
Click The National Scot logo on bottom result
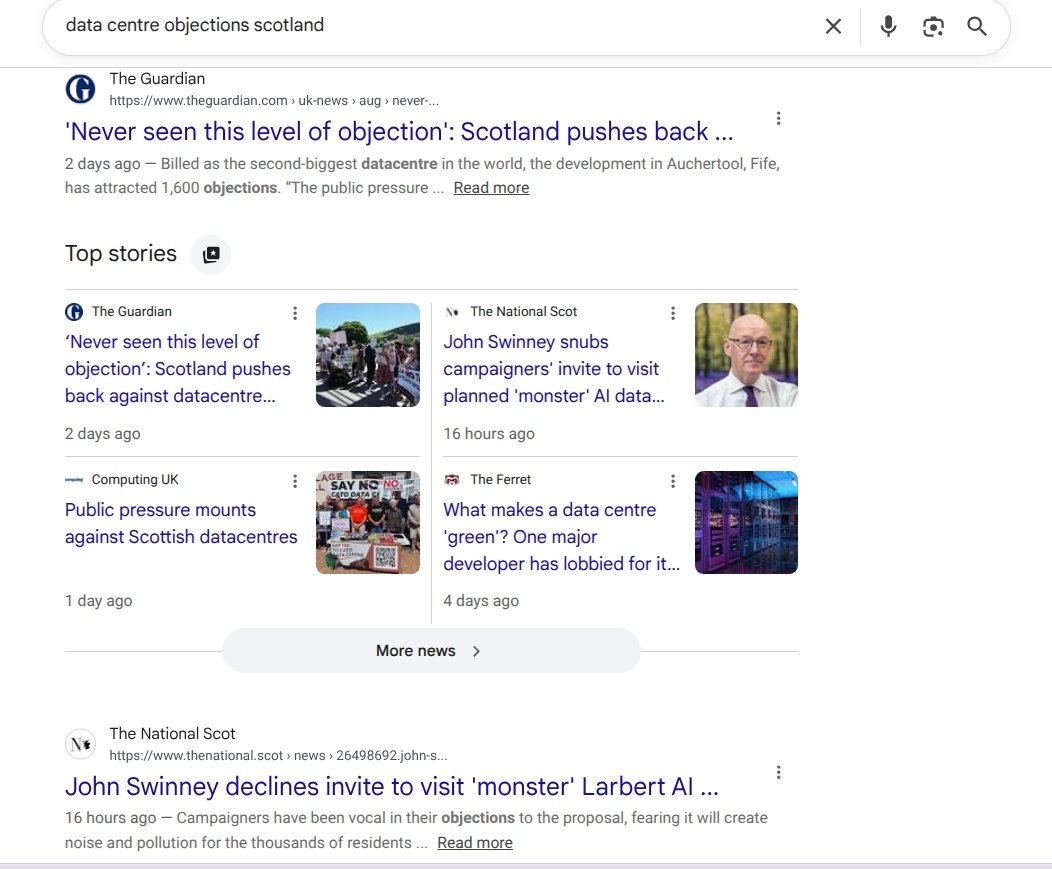click(81, 744)
